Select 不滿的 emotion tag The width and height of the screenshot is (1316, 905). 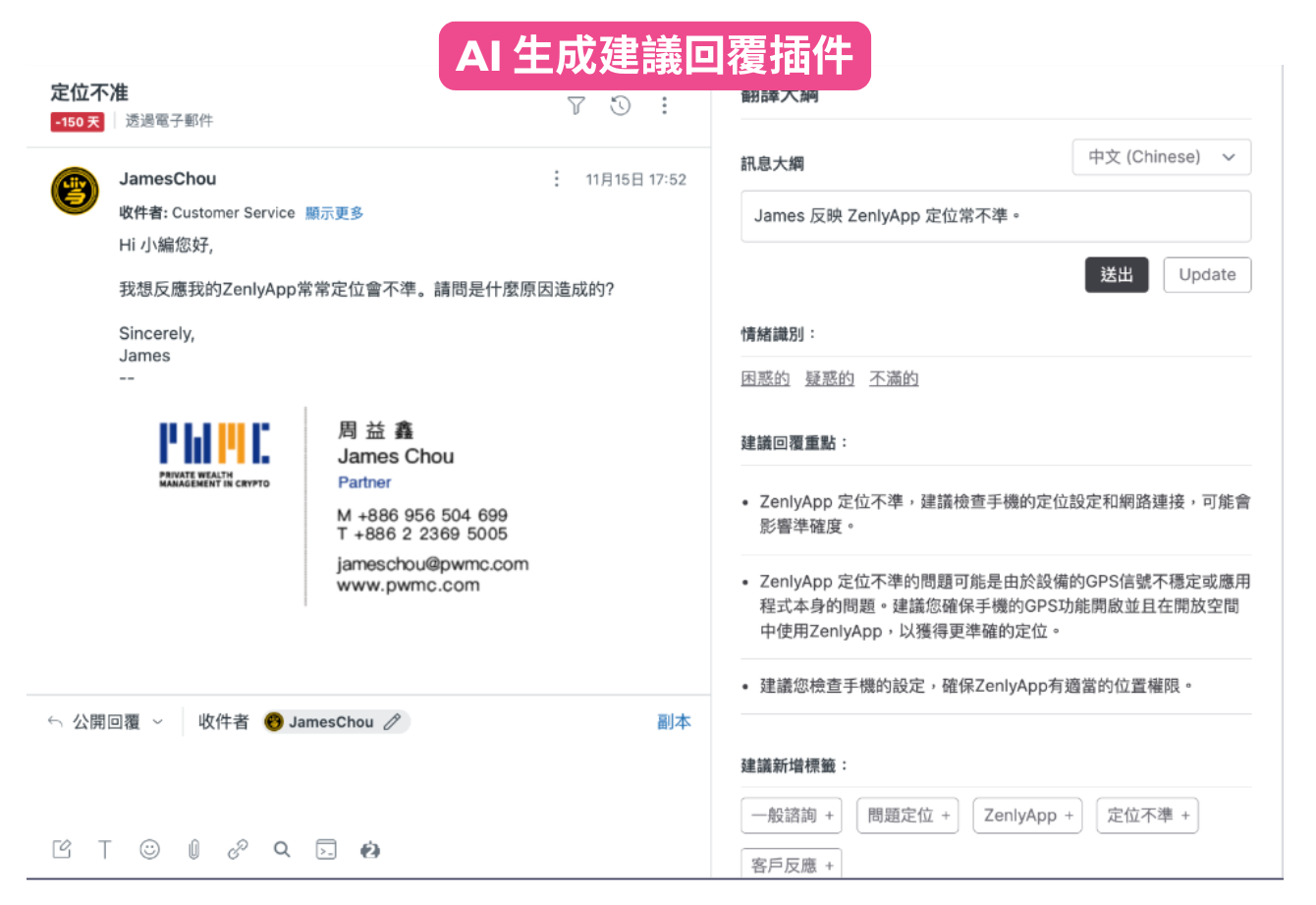(894, 378)
